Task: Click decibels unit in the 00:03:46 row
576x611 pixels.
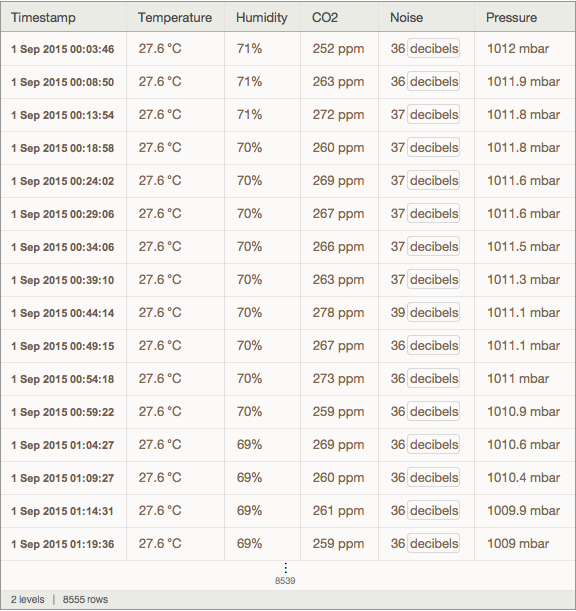Action: 433,49
